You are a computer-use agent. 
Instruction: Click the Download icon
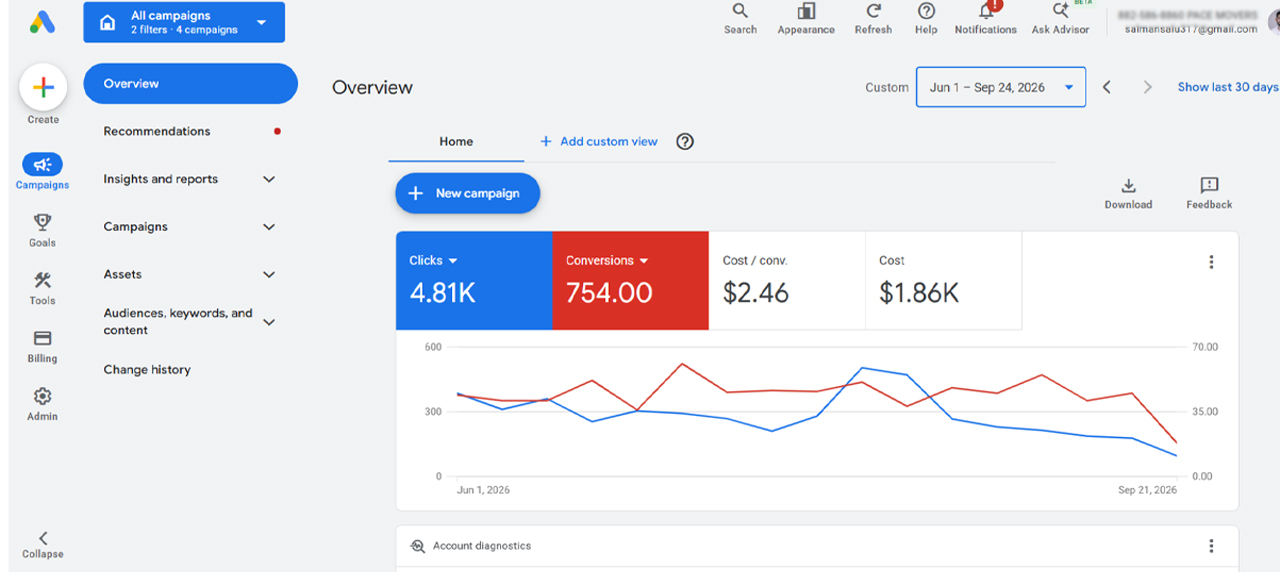pyautogui.click(x=1128, y=185)
